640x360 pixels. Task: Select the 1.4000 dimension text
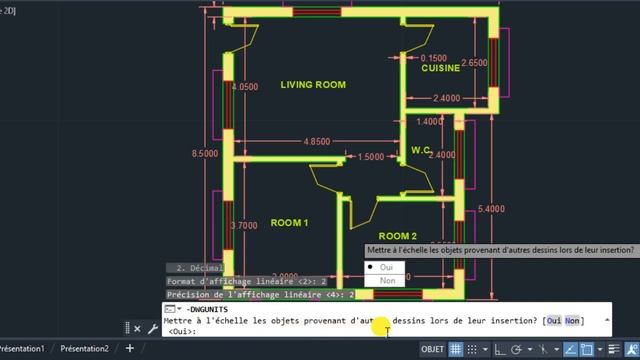[429, 122]
